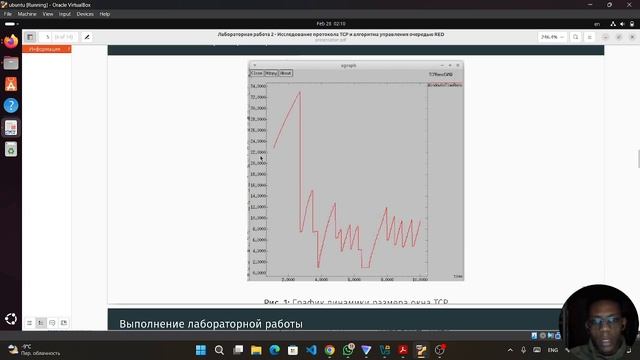Click the microphone tray icon
Screen dimensions: 640x360
[524, 350]
